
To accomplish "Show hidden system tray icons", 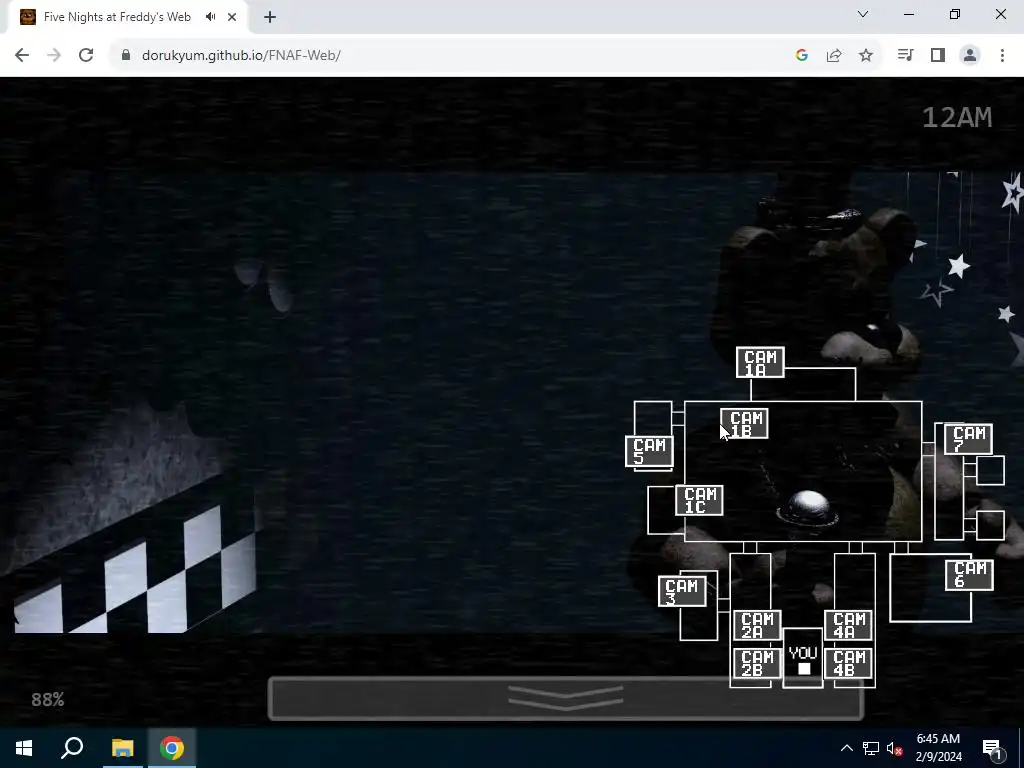I will [x=846, y=748].
